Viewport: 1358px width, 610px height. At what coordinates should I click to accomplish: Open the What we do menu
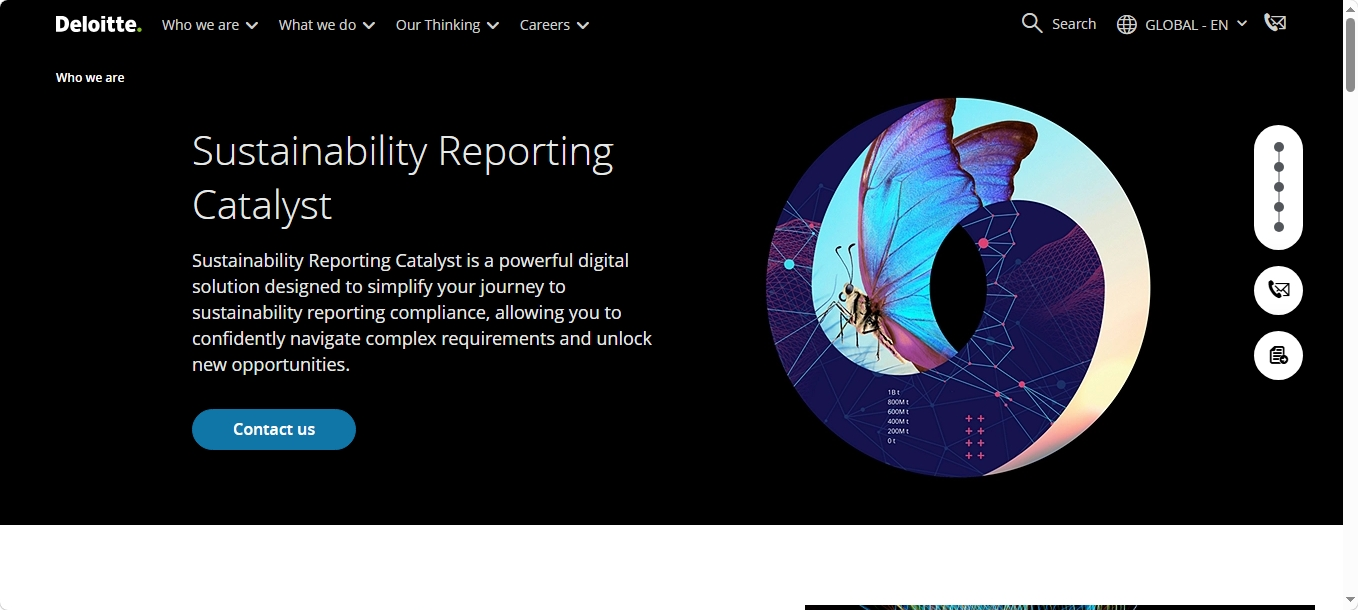click(327, 25)
